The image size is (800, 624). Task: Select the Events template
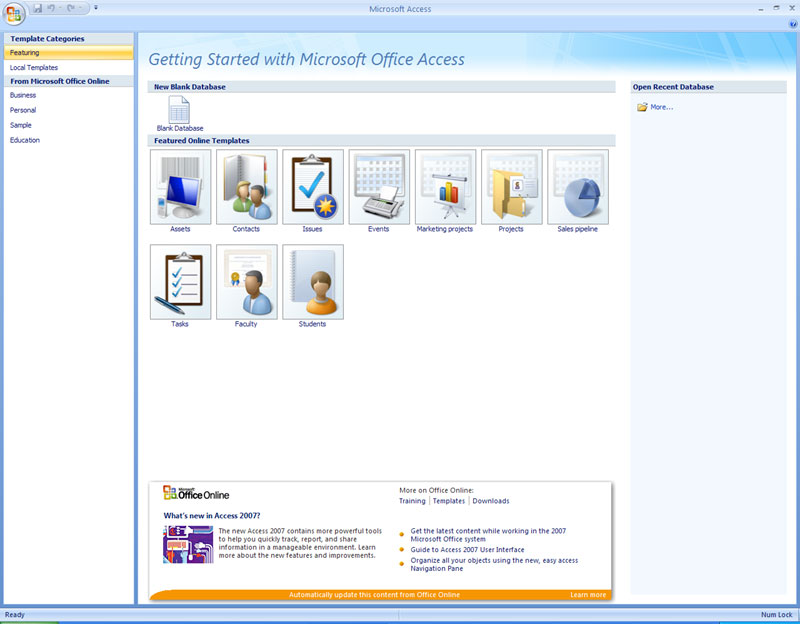click(x=379, y=191)
